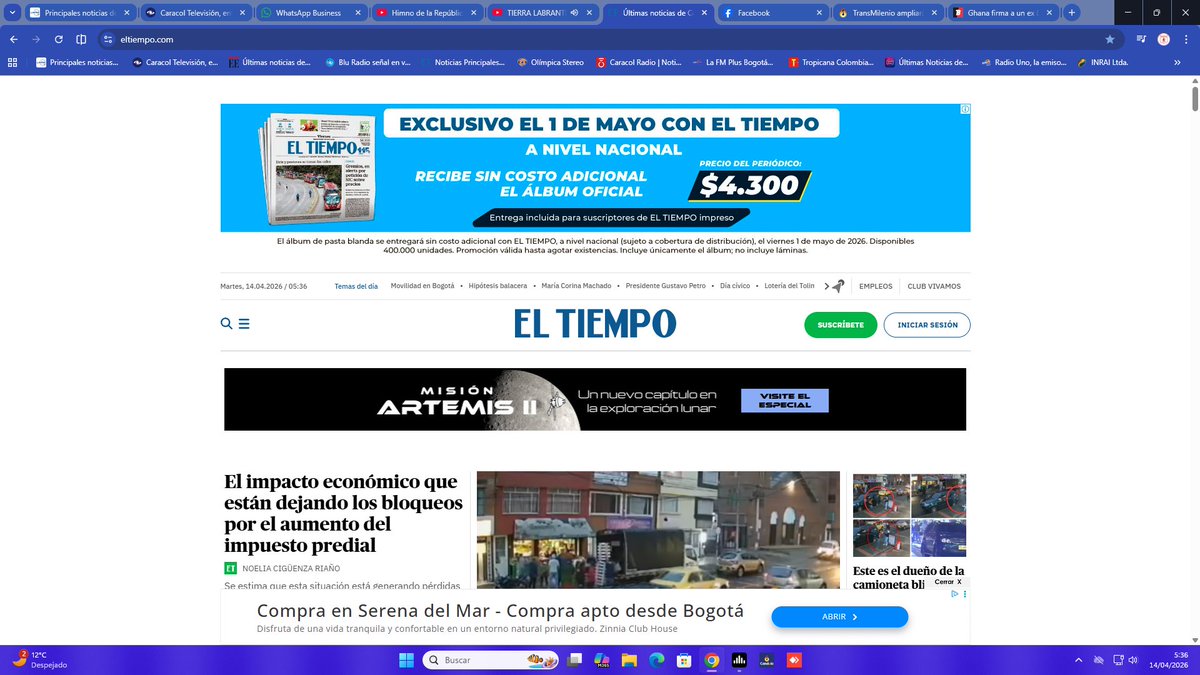Open the Chrome three-dot menu
Viewport: 1200px width, 675px height.
[1185, 39]
